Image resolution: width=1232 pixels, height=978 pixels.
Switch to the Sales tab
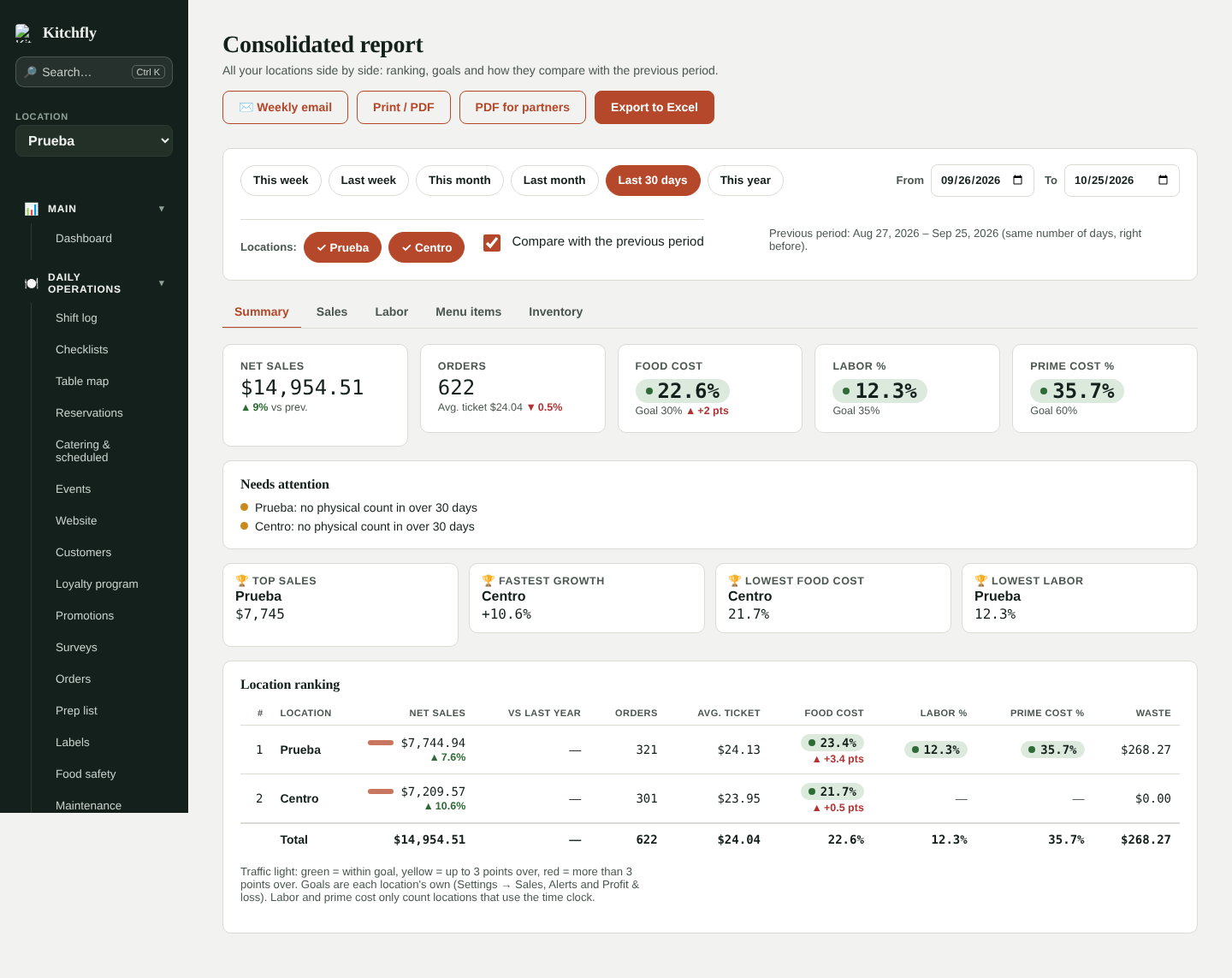pyautogui.click(x=332, y=311)
